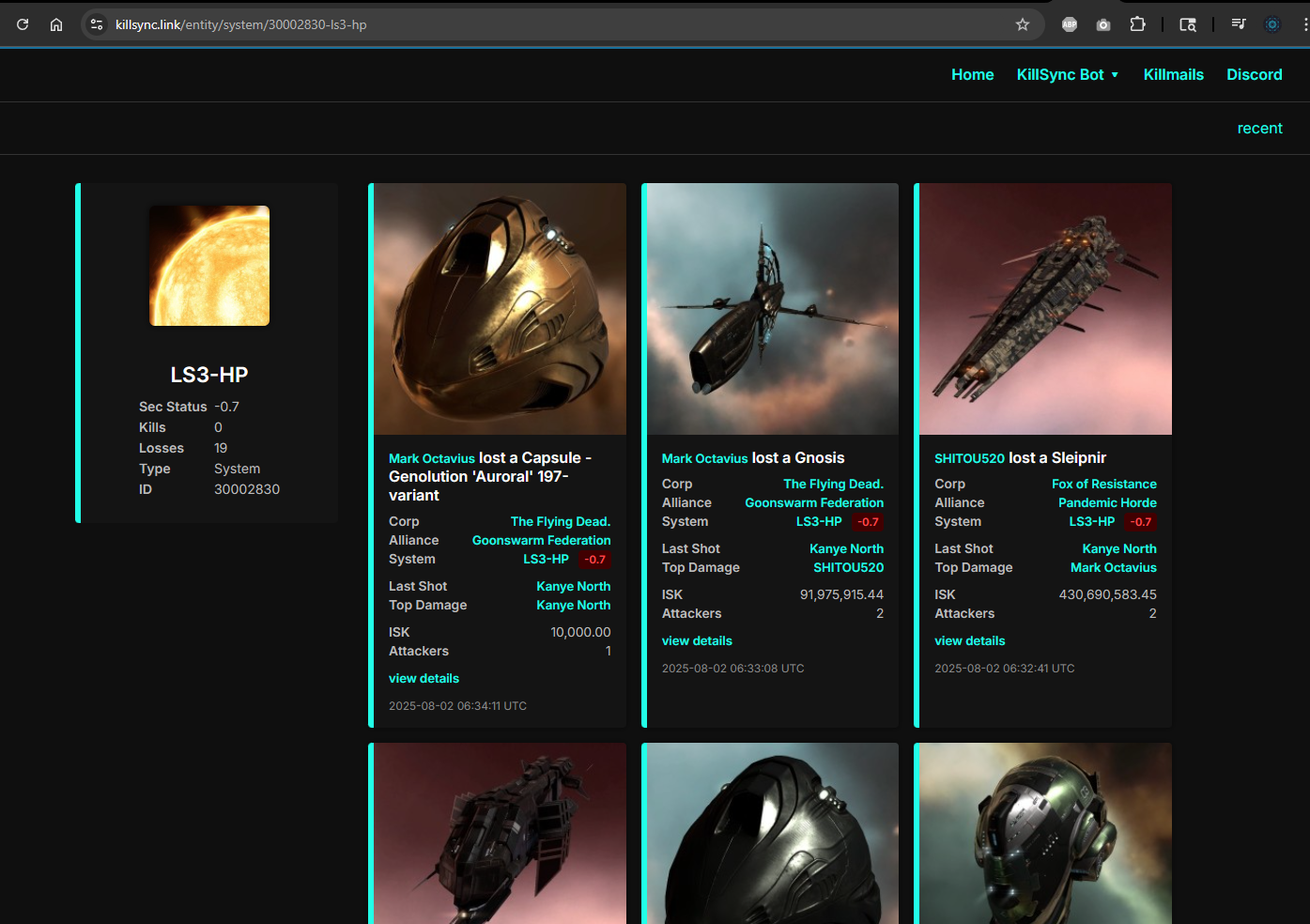Click the recent link

tap(1259, 129)
